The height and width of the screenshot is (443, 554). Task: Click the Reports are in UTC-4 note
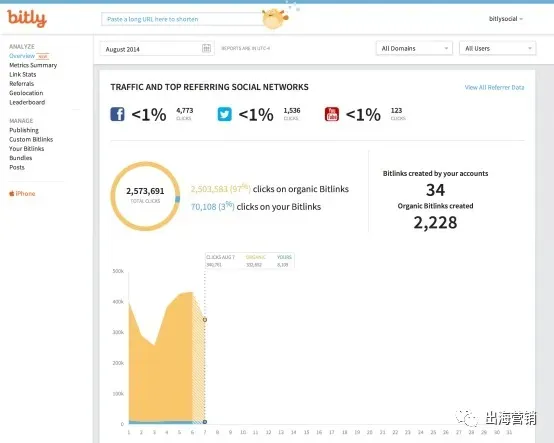246,48
